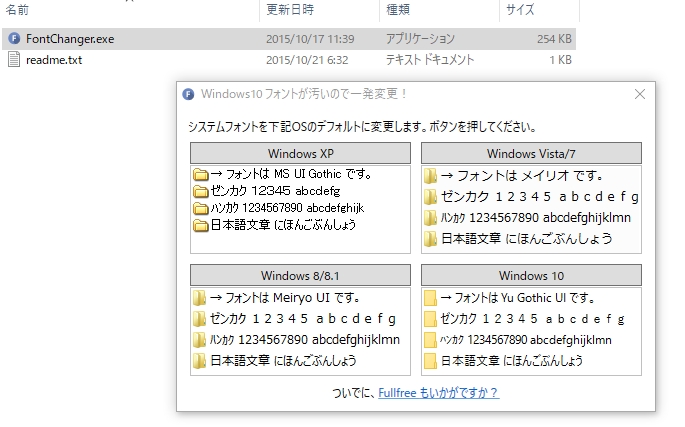Screen dimensions: 685x427
Task: Click folder icon beside 'ゼンカク' in Windows 8/8.1 panel
Action: coord(199,319)
